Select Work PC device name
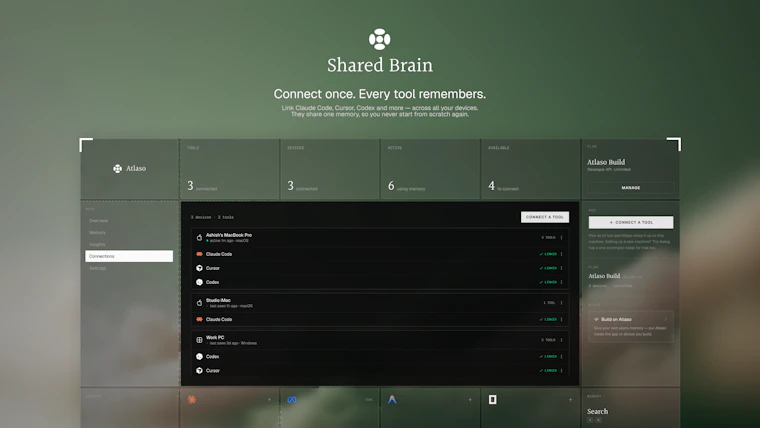Image resolution: width=760 pixels, height=428 pixels. [x=215, y=337]
